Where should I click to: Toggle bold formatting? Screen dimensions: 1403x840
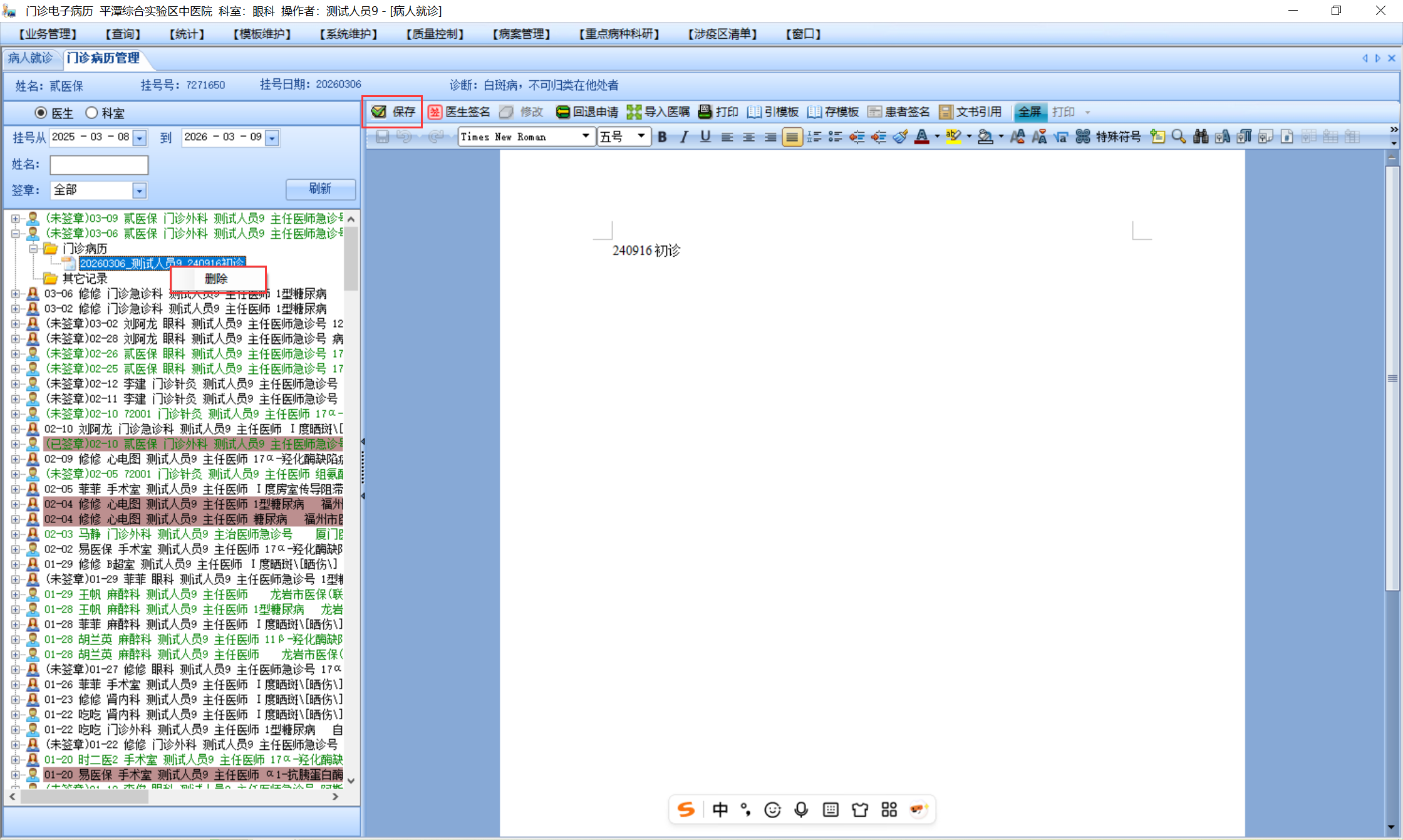[662, 137]
